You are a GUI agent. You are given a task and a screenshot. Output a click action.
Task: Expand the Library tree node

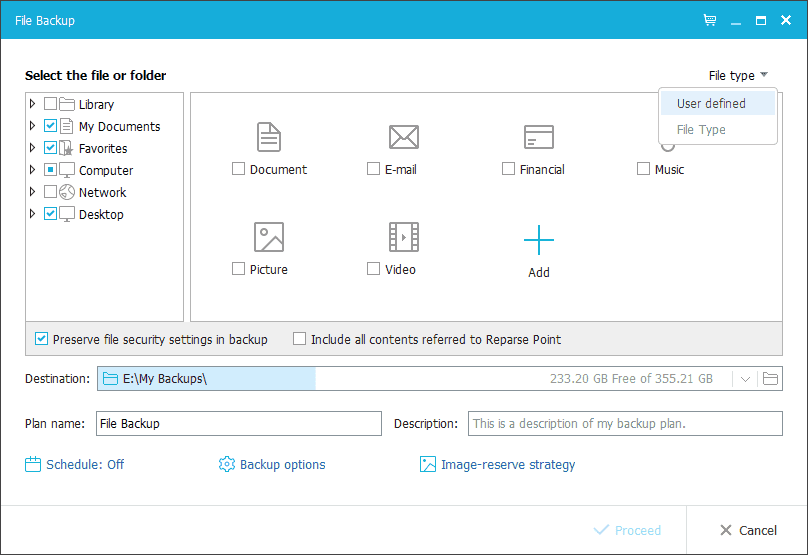point(32,104)
